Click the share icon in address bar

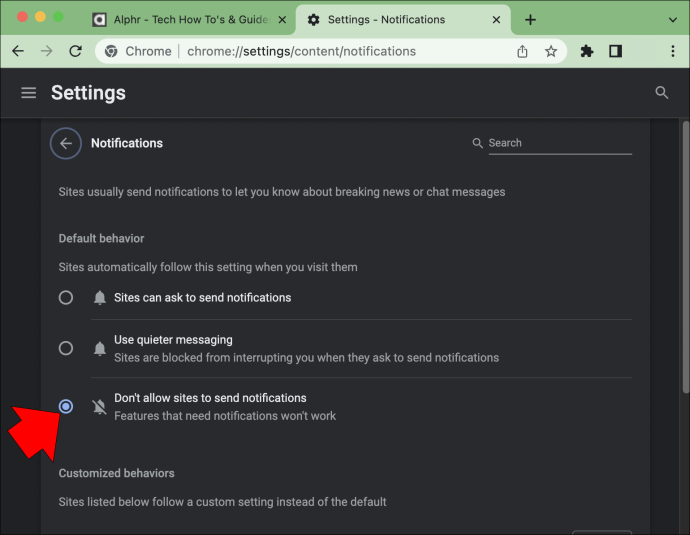click(x=522, y=51)
